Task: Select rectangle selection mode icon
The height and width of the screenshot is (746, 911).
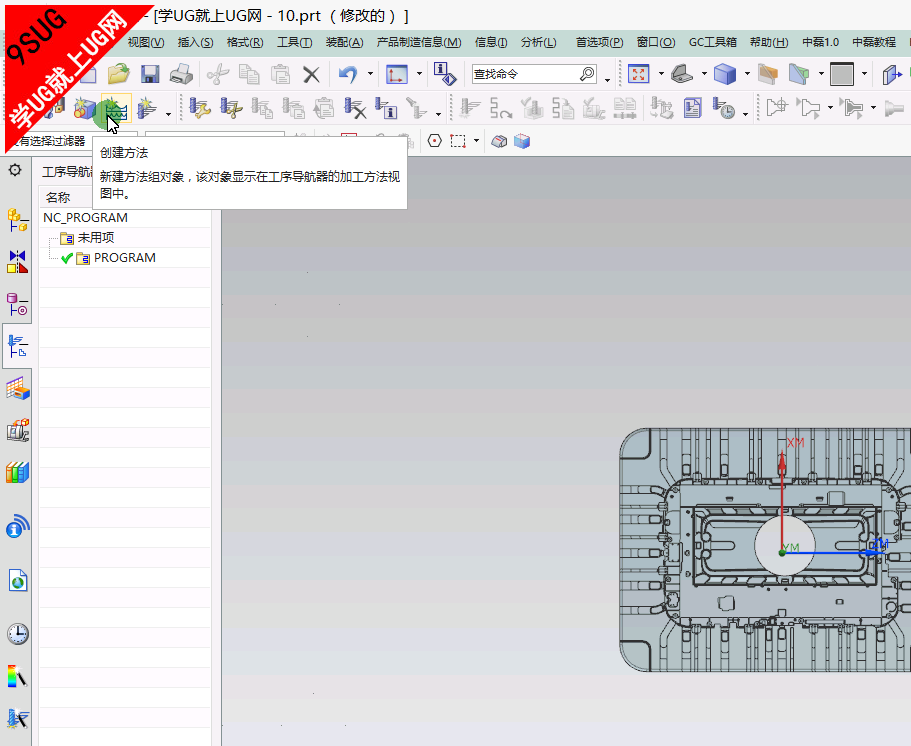Action: click(458, 141)
